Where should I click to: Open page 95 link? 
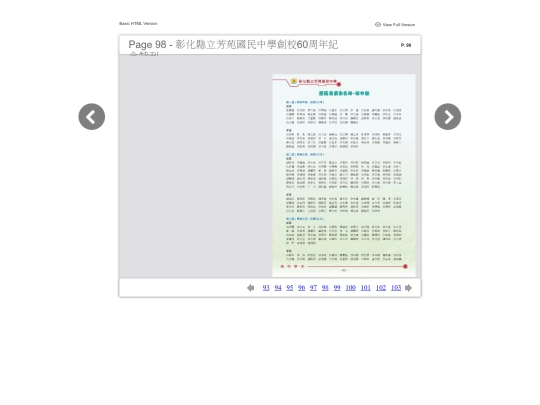point(290,288)
